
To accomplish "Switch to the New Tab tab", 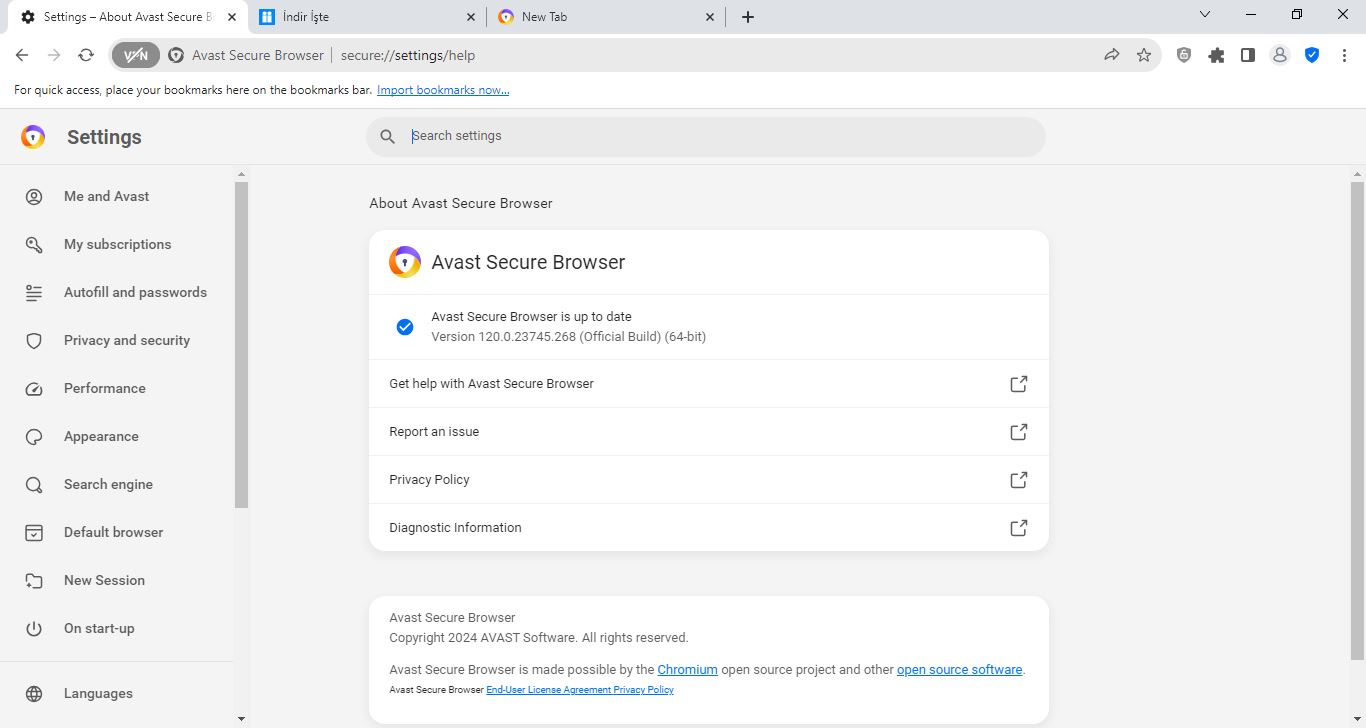I will [x=607, y=17].
